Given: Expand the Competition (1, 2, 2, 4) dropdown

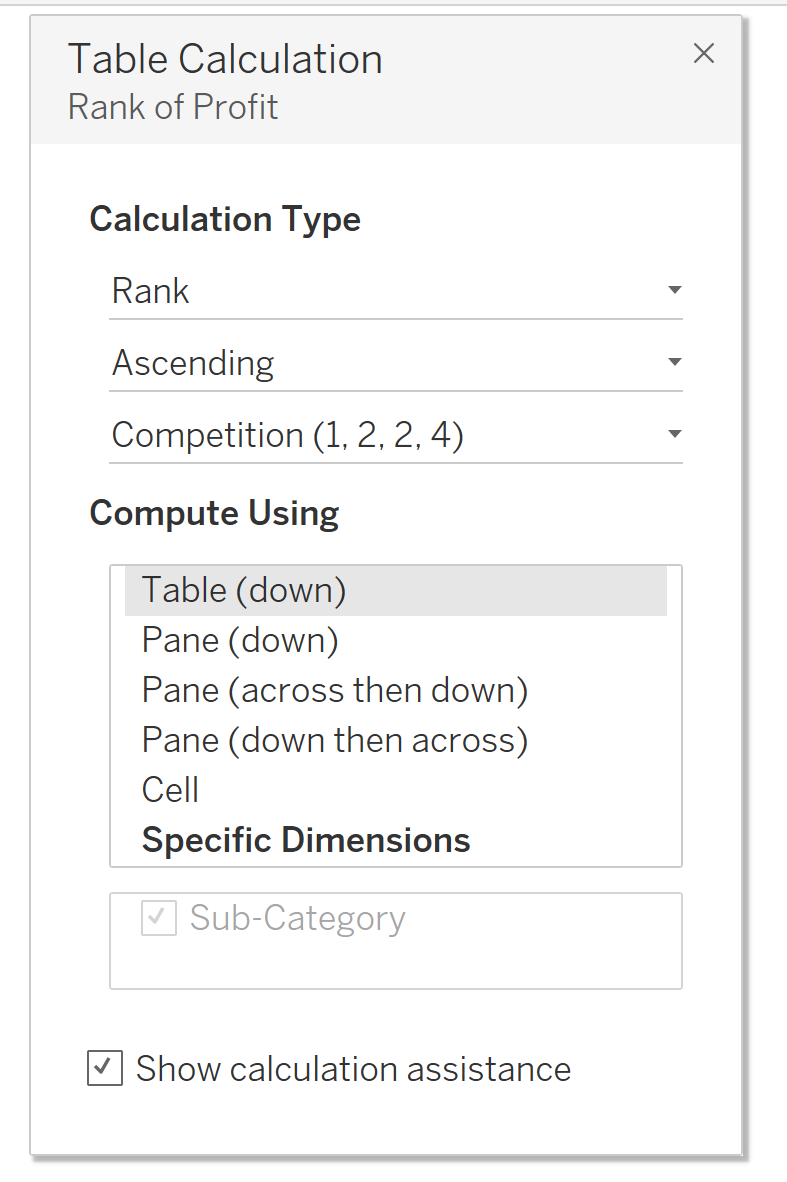Looking at the screenshot, I should pyautogui.click(x=395, y=435).
